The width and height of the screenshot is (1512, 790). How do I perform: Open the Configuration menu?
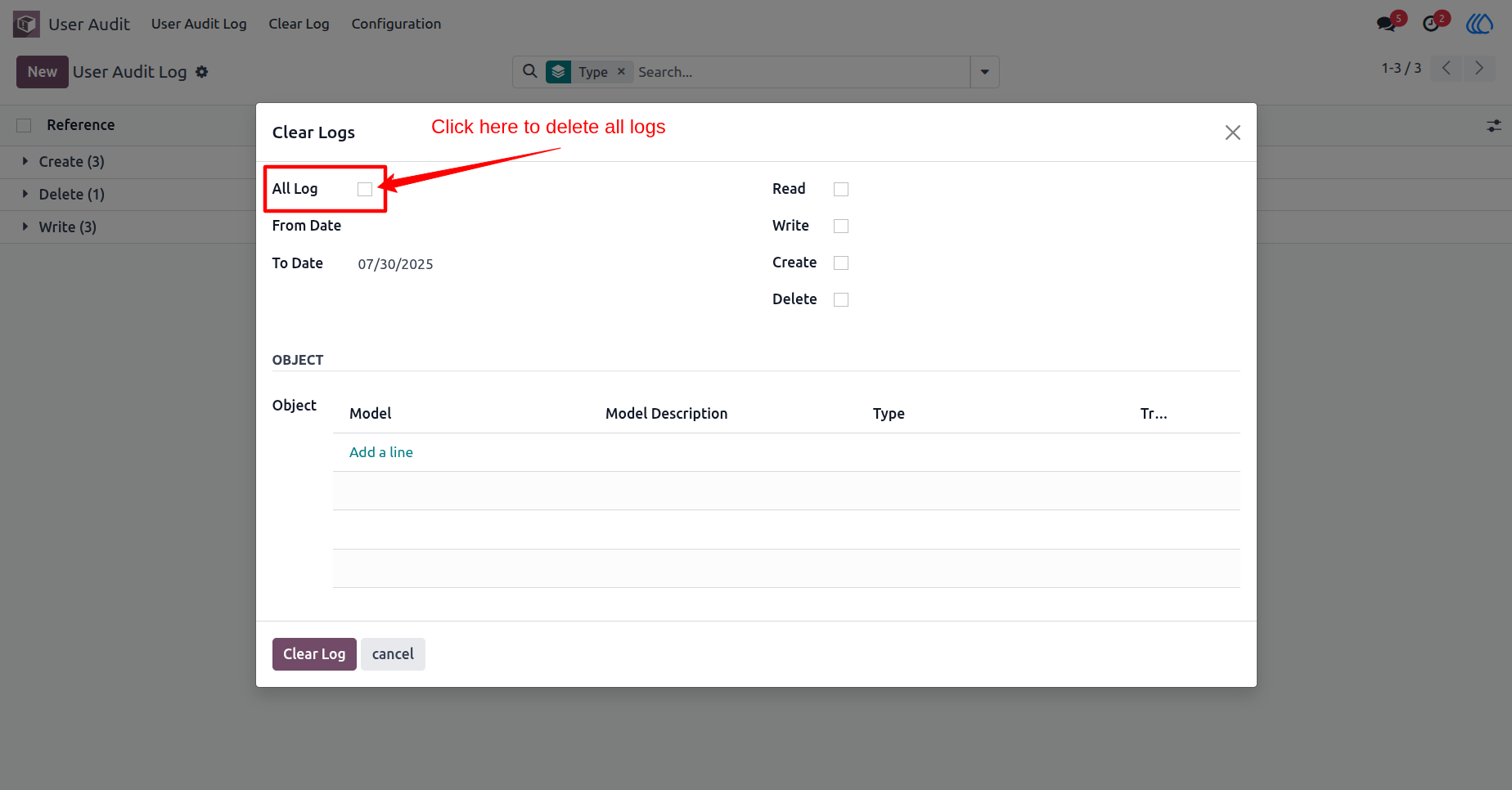pos(396,24)
